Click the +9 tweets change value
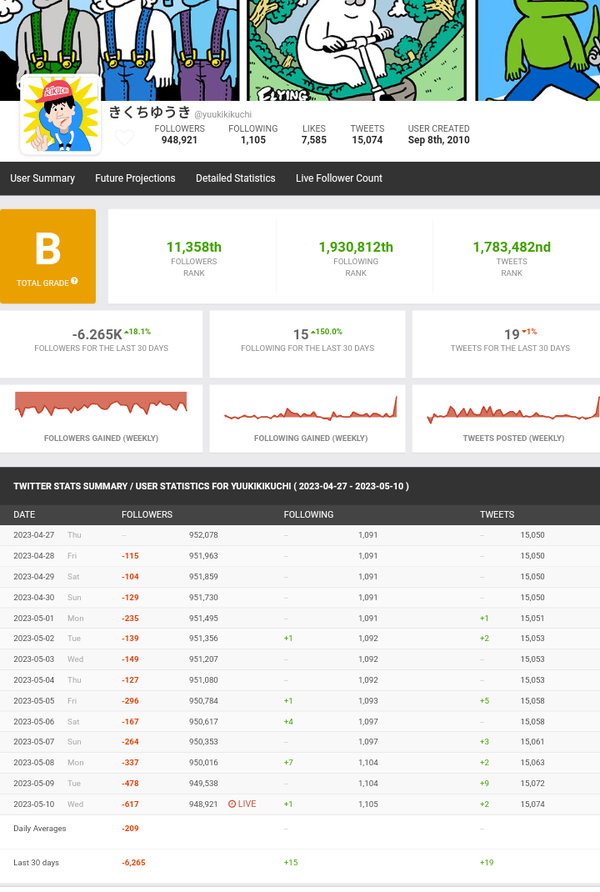600x892 pixels. (x=485, y=783)
